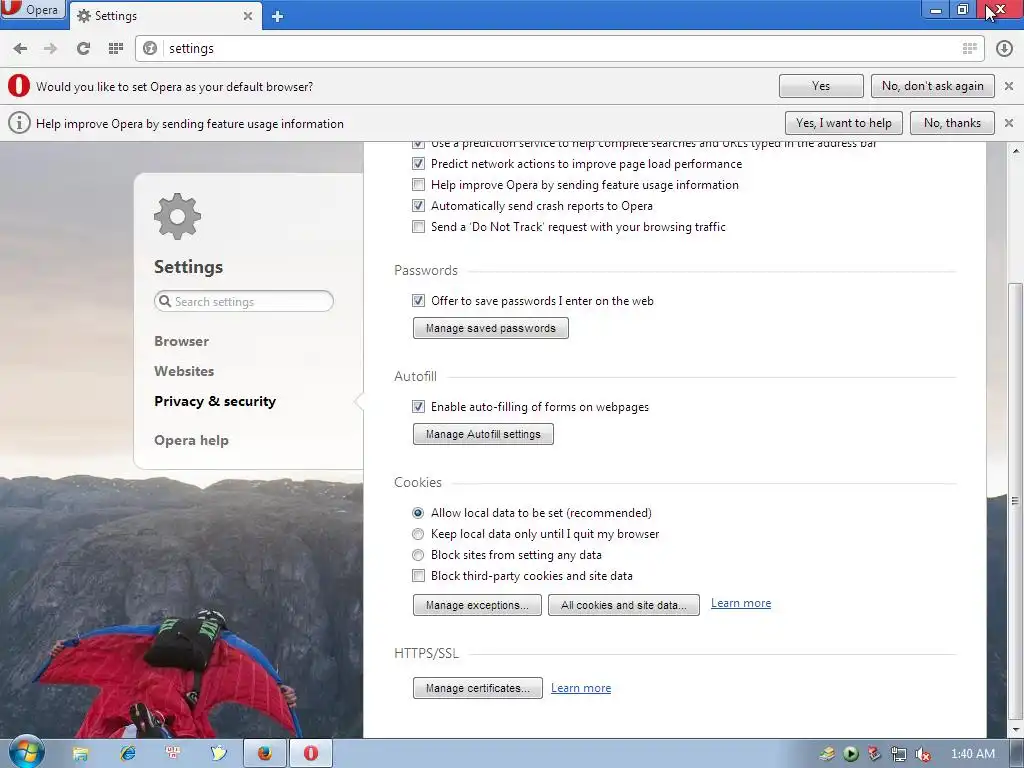Select Block sites from setting any data
The height and width of the screenshot is (768, 1024).
418,555
